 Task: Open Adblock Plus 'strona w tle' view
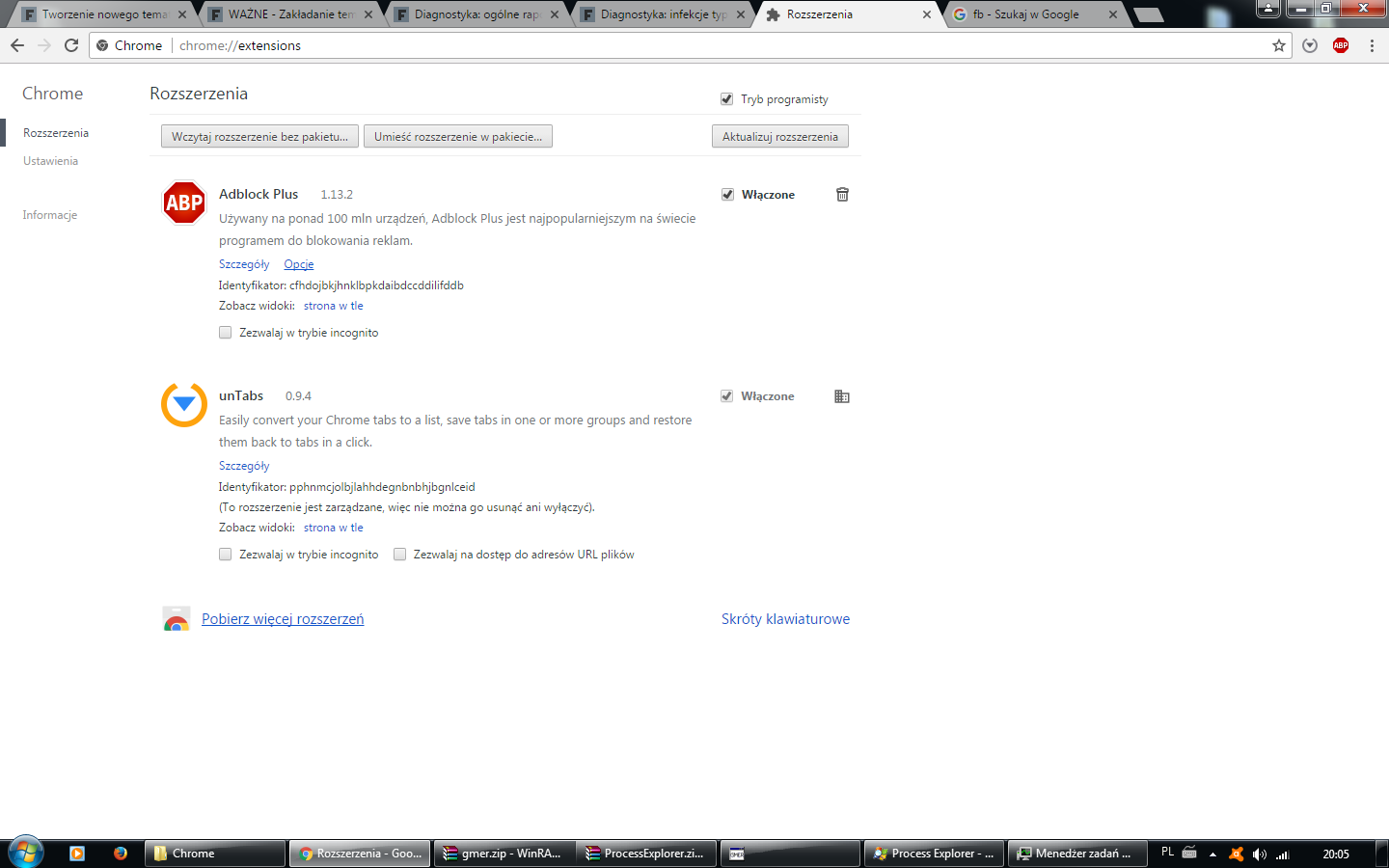pos(334,306)
